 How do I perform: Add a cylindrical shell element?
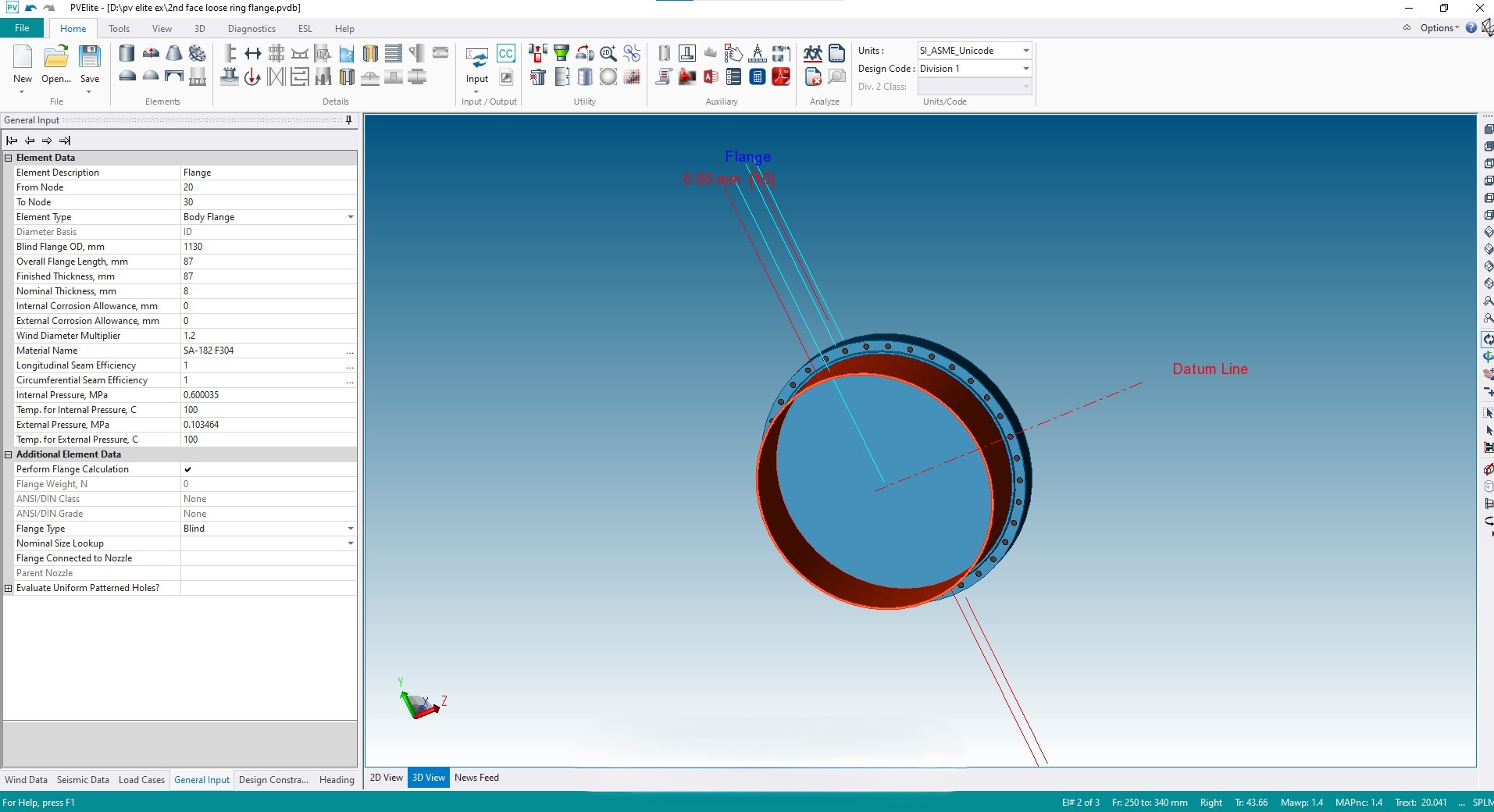[127, 53]
